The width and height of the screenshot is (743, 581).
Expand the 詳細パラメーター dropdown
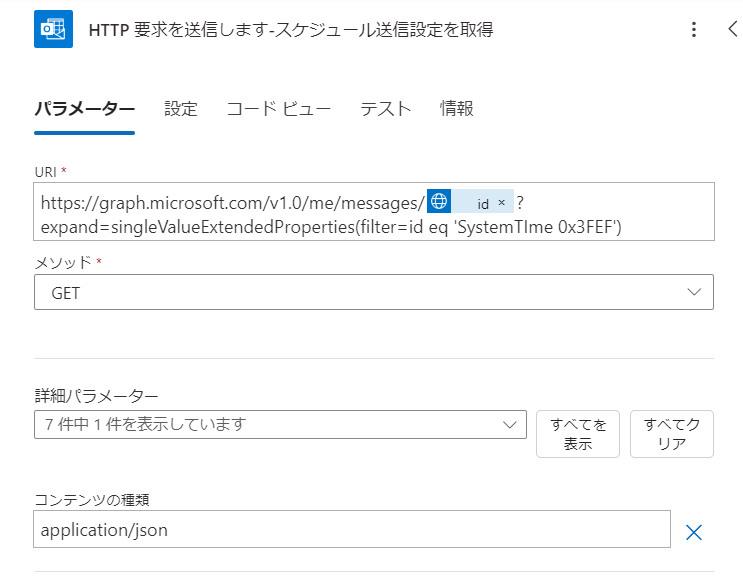(x=280, y=424)
